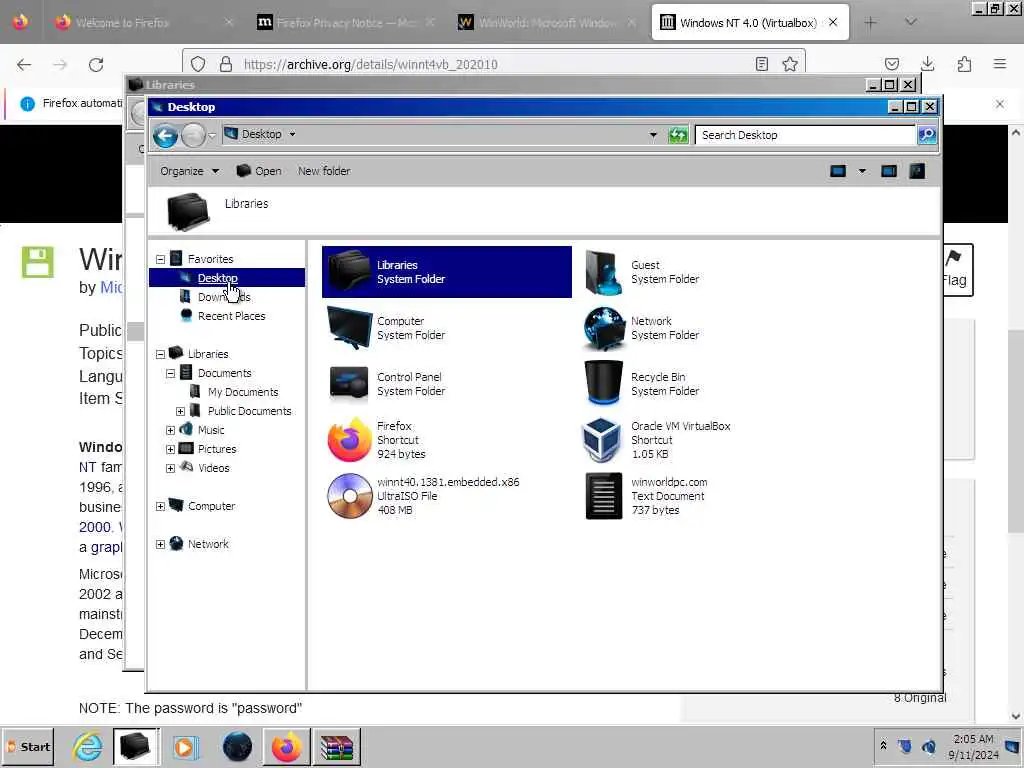
Task: Select winnt40.1381.embedded.x86 ISO file icon
Action: pos(349,496)
